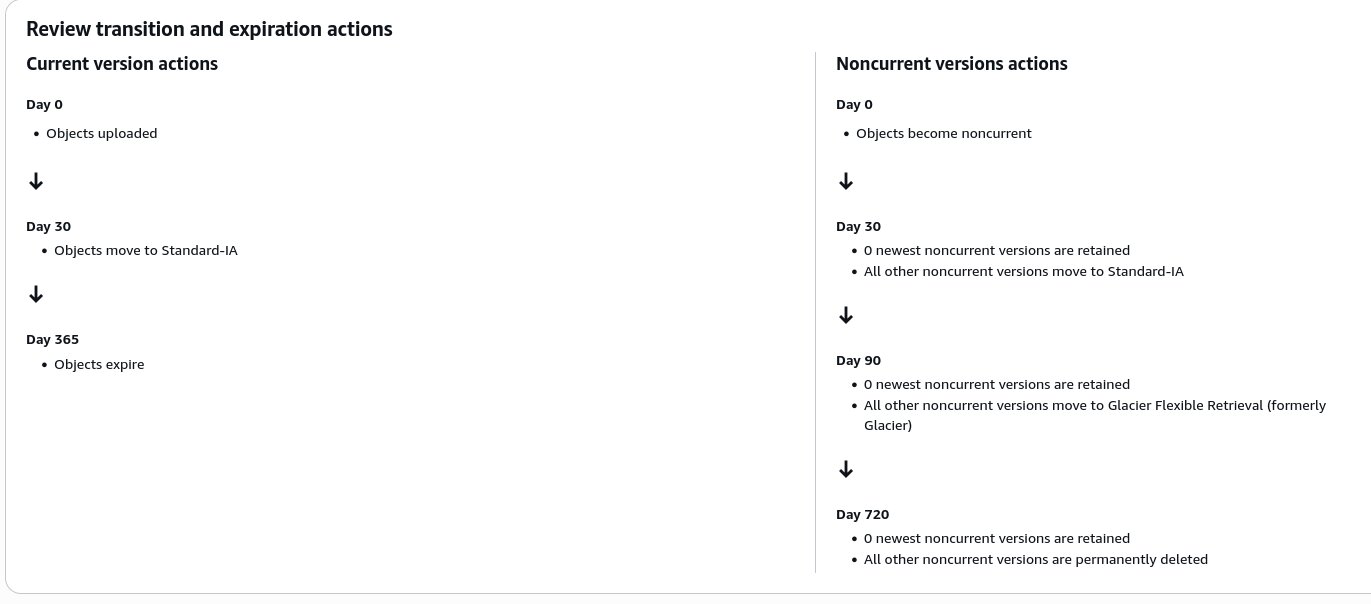Click the down arrow above the Day 90 label
Image resolution: width=1371 pixels, height=604 pixels.
tap(846, 315)
